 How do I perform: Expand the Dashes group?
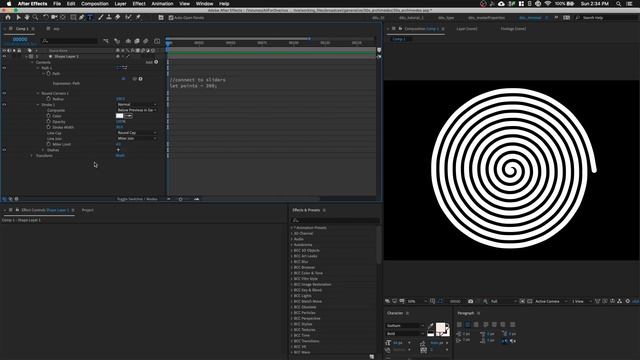(43, 150)
